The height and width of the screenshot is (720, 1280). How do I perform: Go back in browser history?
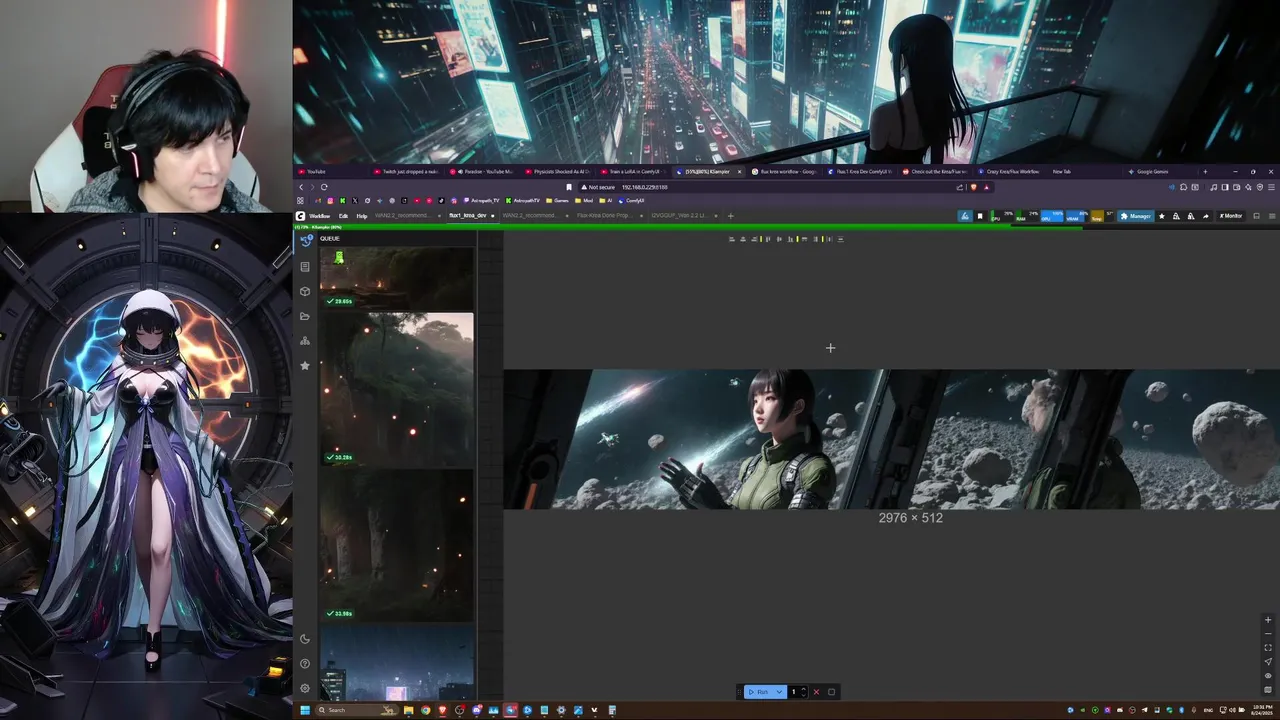tap(301, 187)
